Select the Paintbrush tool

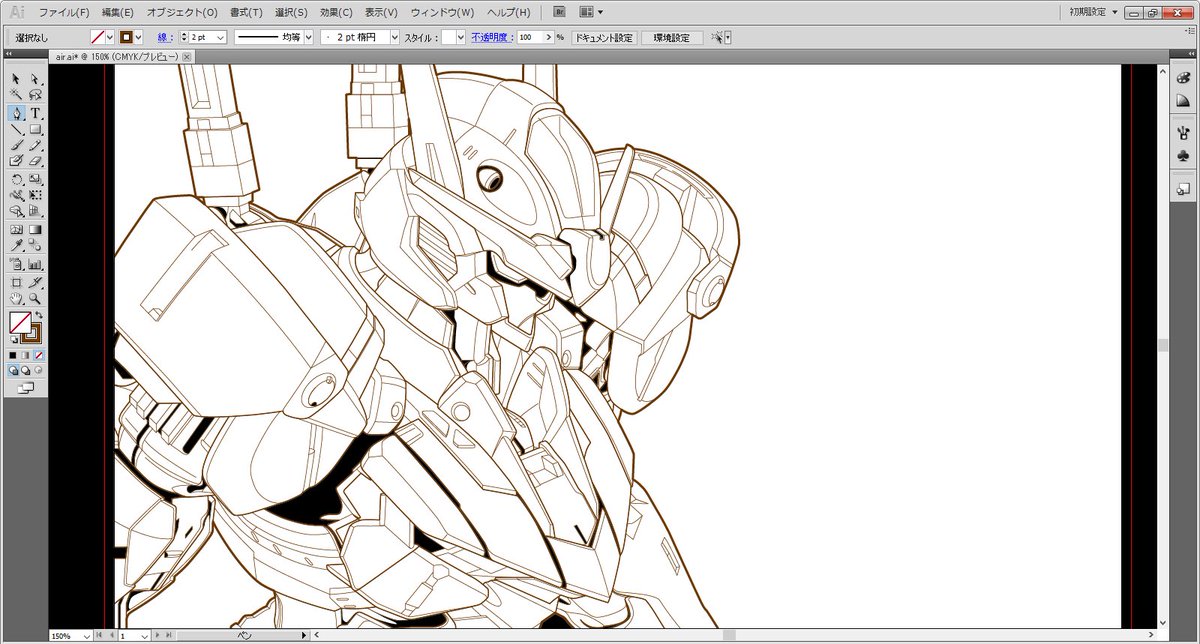[x=17, y=145]
